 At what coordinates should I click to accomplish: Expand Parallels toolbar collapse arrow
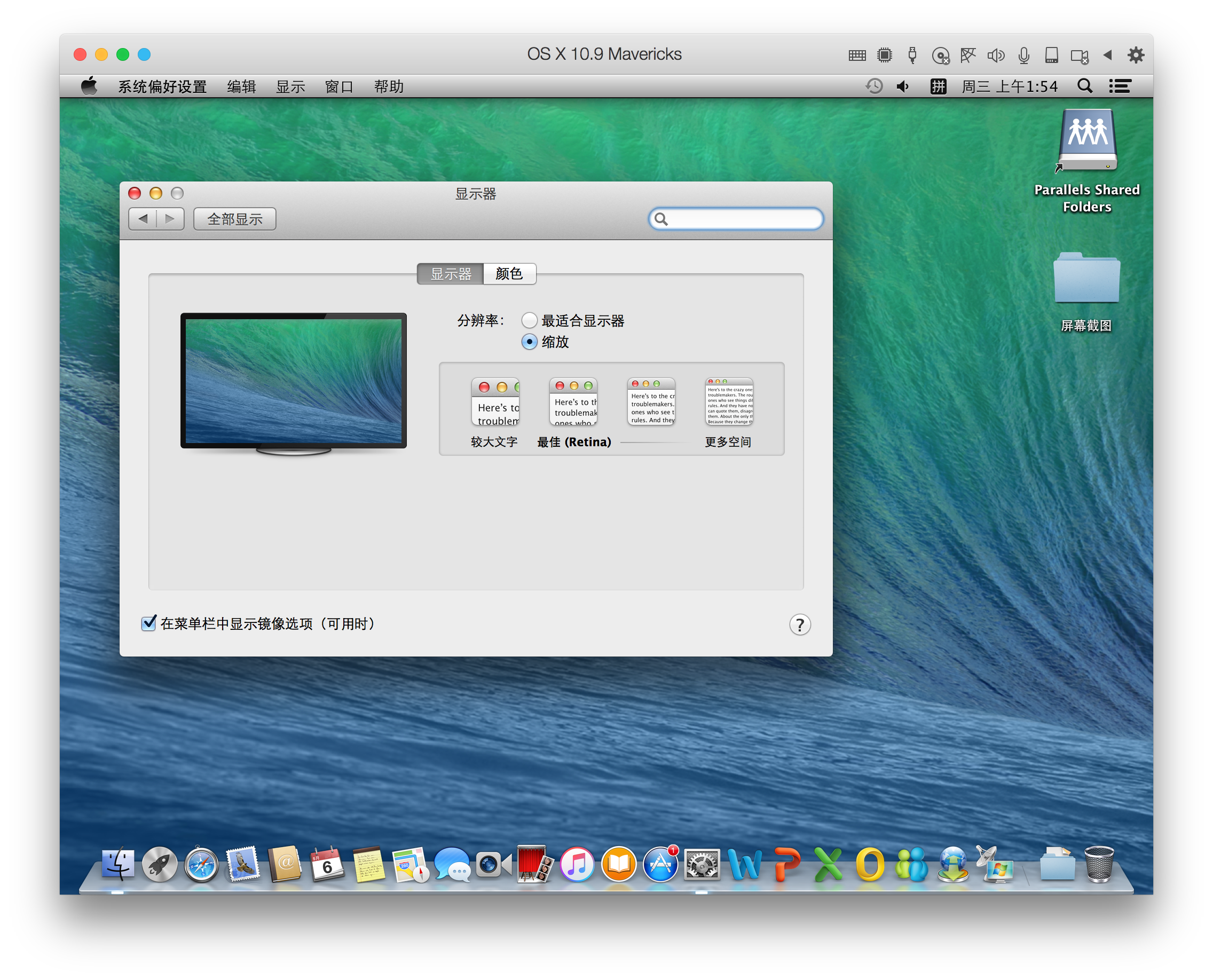click(x=1107, y=56)
